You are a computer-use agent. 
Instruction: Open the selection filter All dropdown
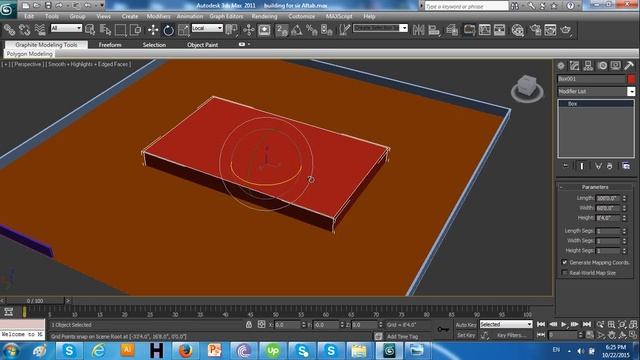click(x=66, y=28)
